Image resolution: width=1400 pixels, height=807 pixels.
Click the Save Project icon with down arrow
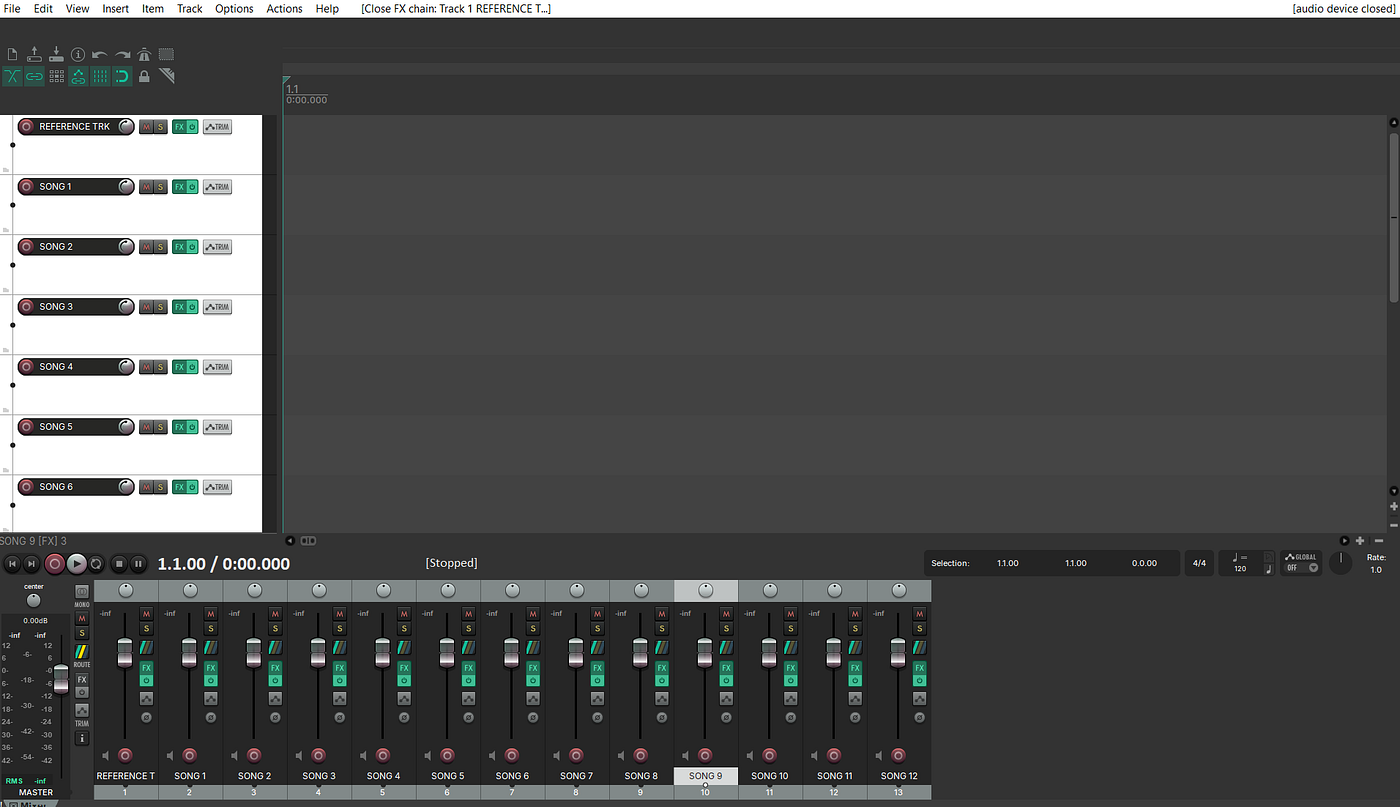56,54
